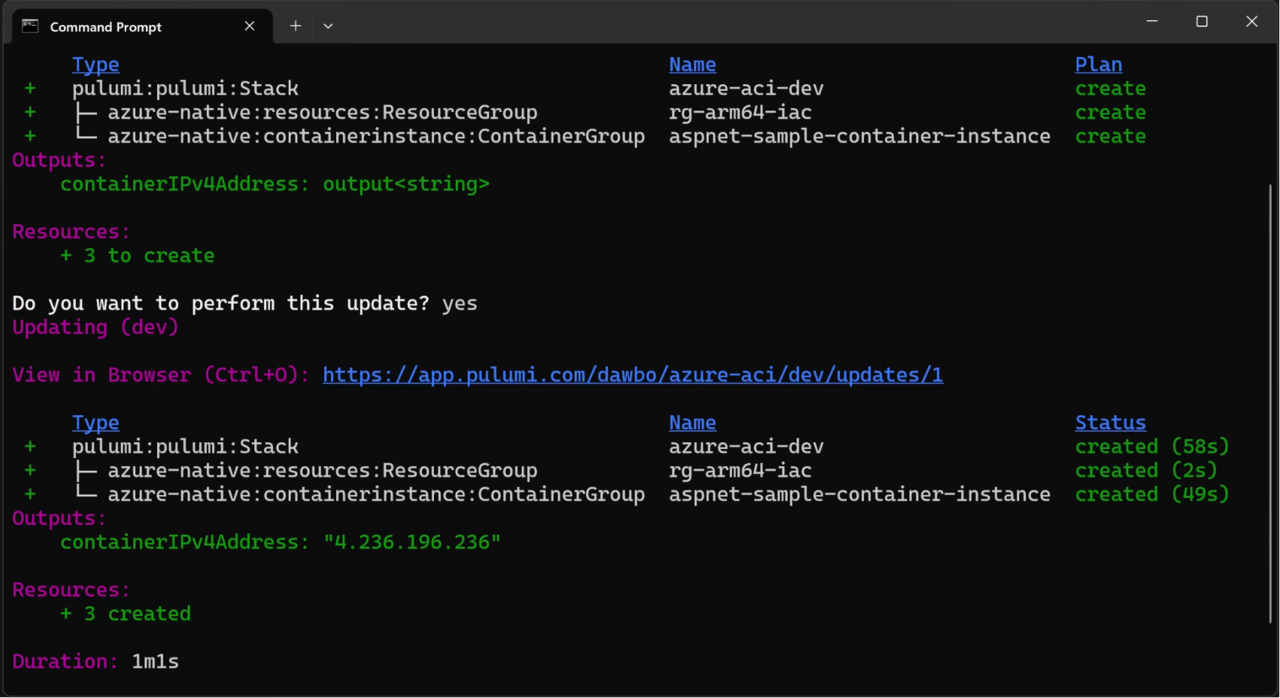Click the Command Prompt tab icon

coord(30,26)
